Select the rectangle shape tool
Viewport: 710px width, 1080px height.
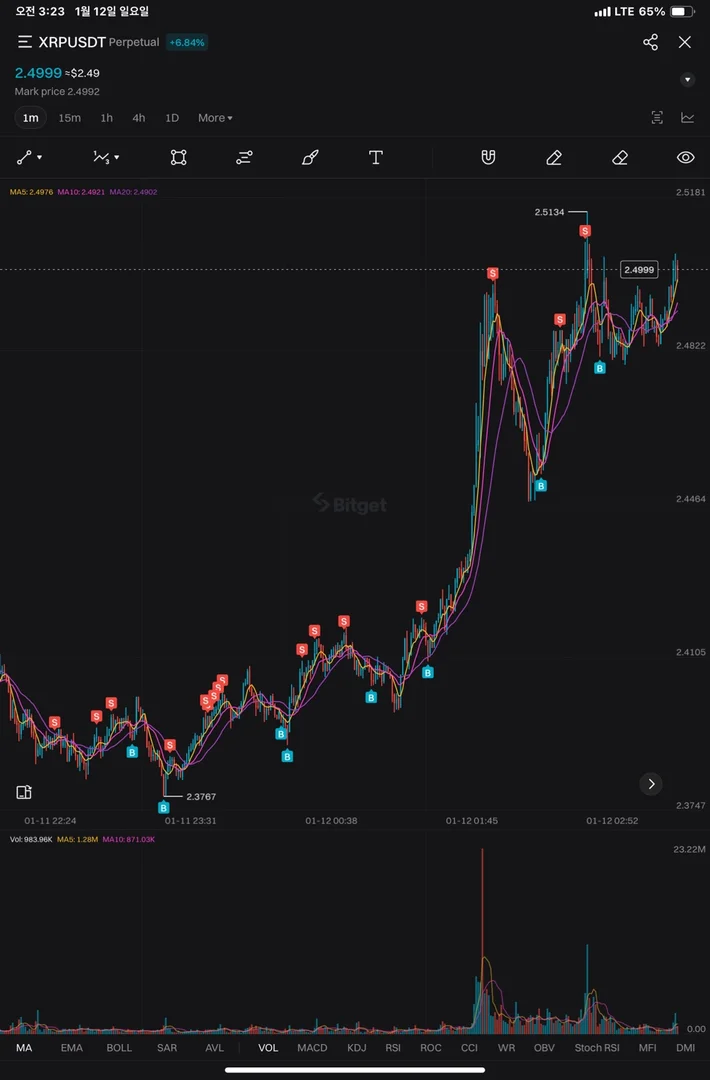click(178, 157)
